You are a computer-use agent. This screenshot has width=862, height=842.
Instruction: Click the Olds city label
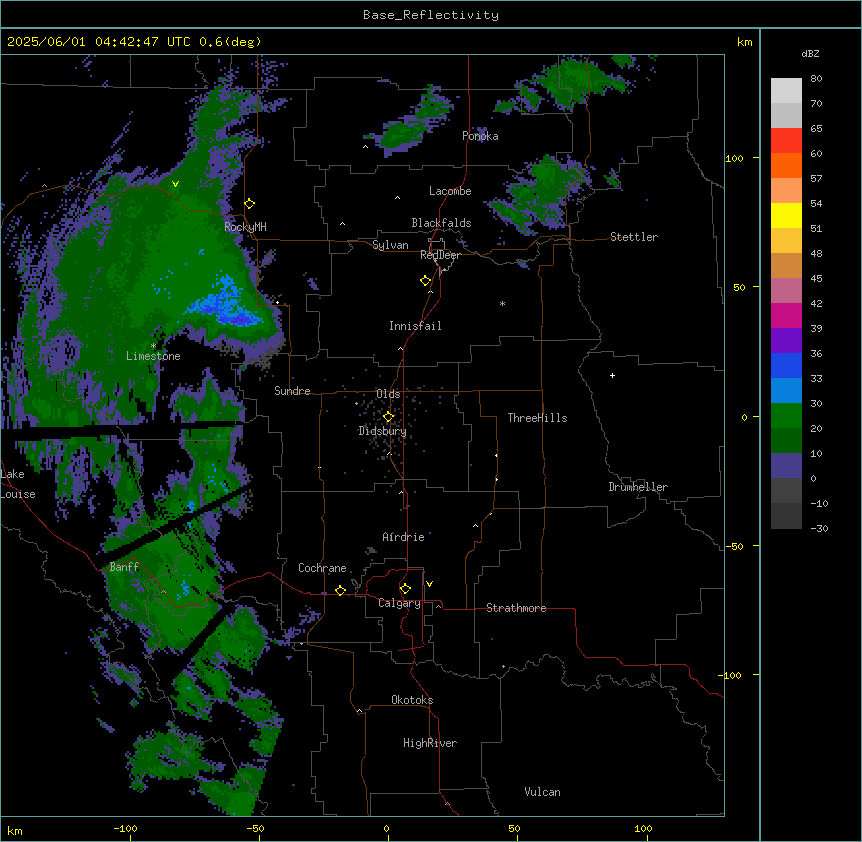pyautogui.click(x=388, y=394)
